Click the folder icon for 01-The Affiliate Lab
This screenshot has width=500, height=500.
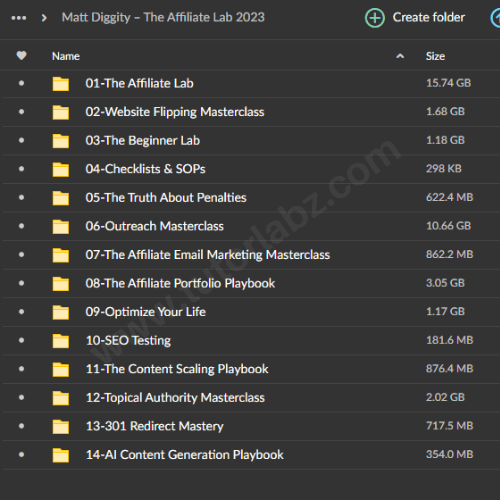[x=61, y=84]
